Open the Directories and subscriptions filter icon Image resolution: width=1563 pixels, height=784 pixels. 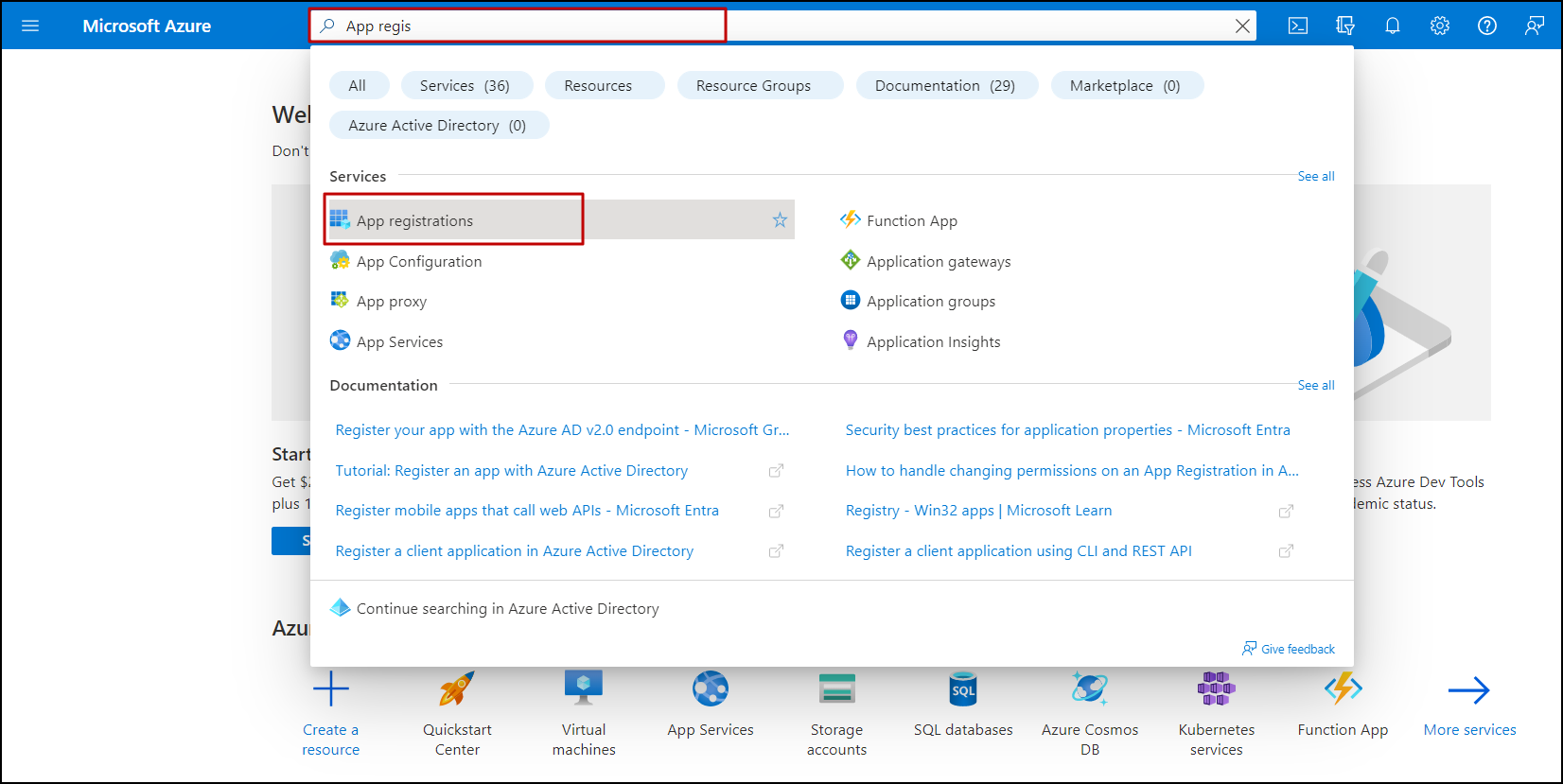(1345, 26)
